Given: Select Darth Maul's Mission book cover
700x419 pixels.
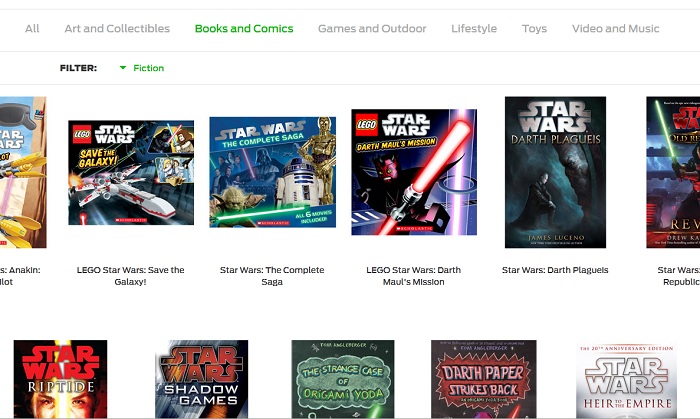Looking at the screenshot, I should point(414,172).
